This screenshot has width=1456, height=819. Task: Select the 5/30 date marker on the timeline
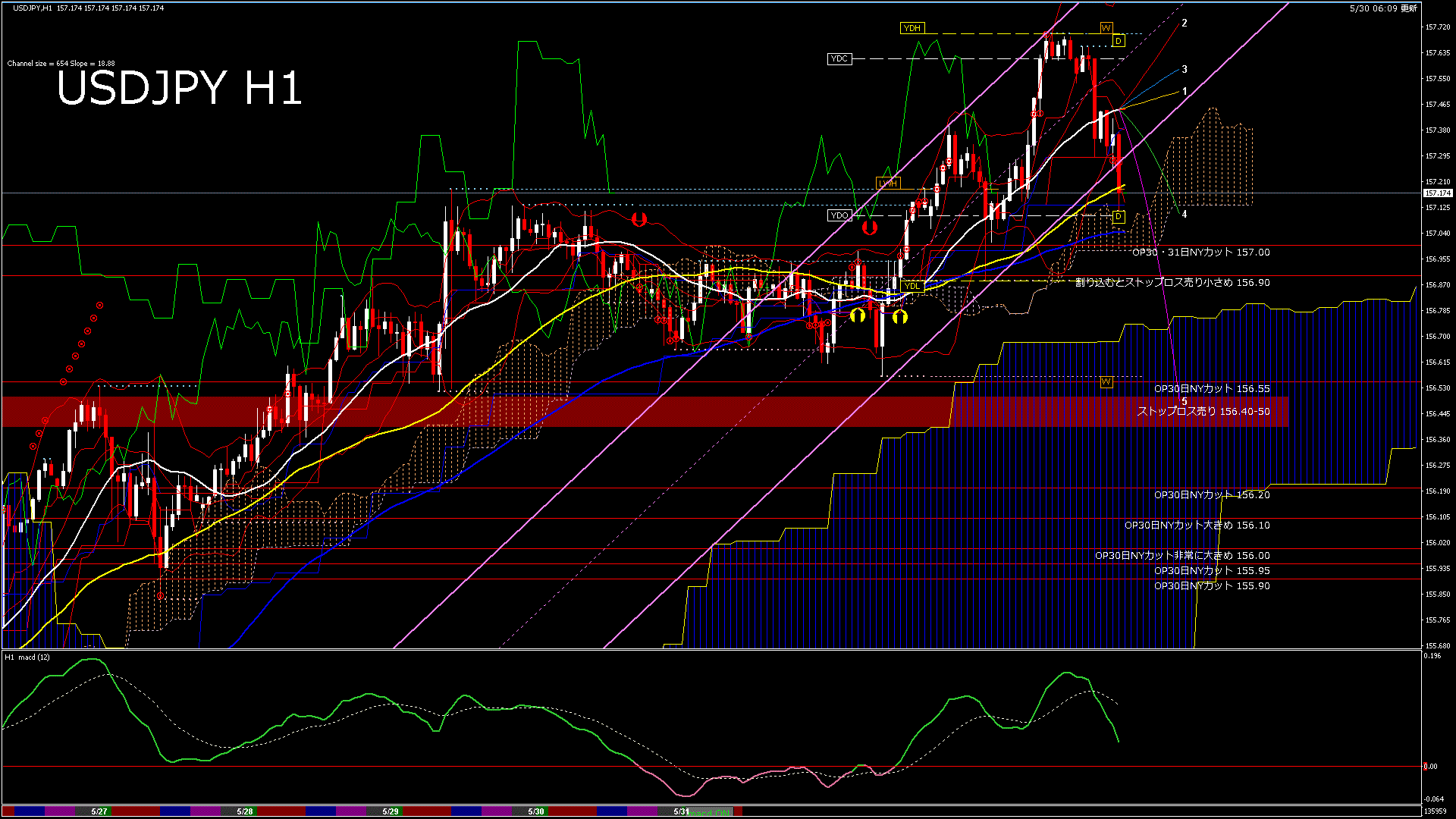click(x=536, y=811)
